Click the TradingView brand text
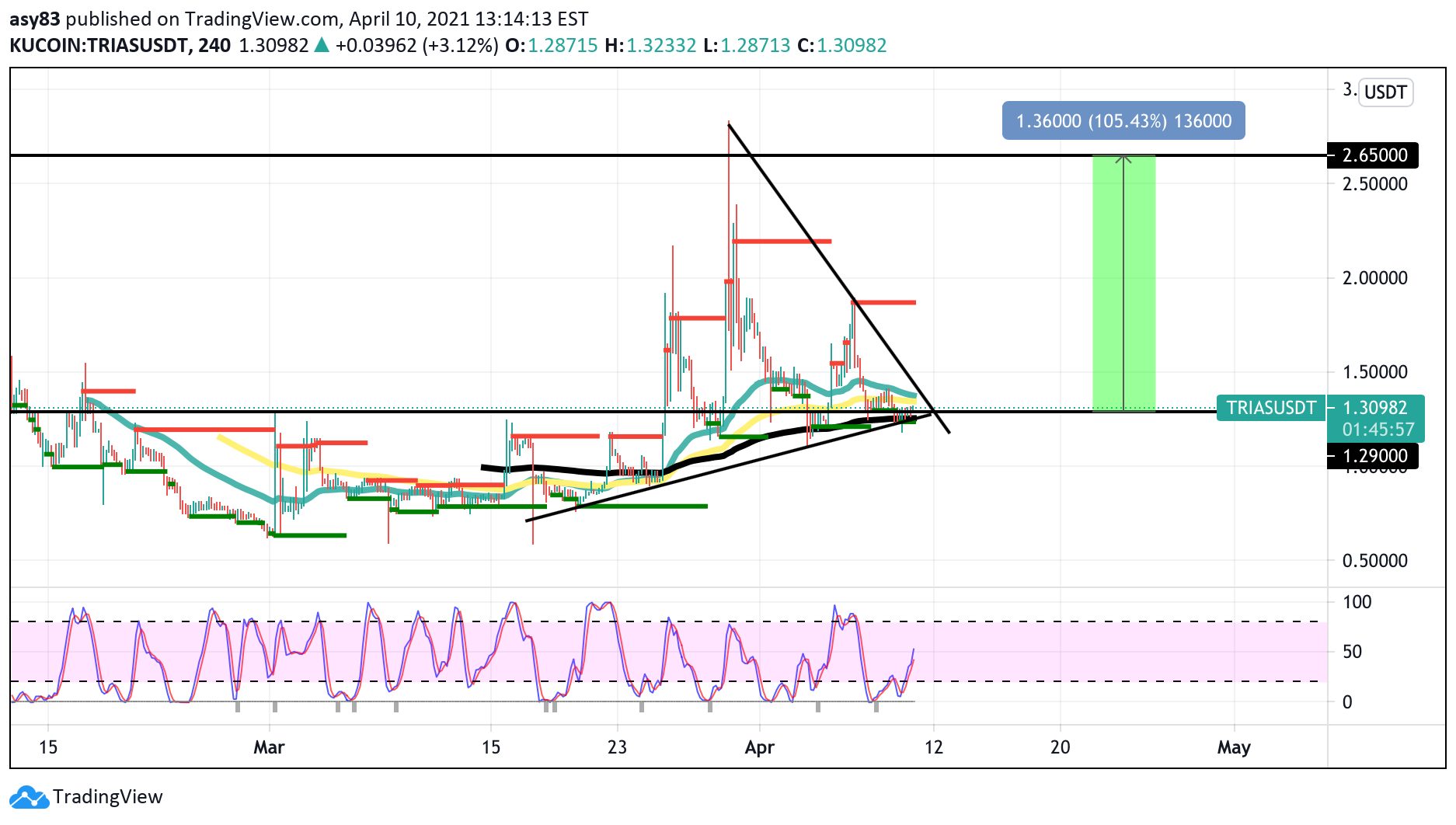 (107, 797)
